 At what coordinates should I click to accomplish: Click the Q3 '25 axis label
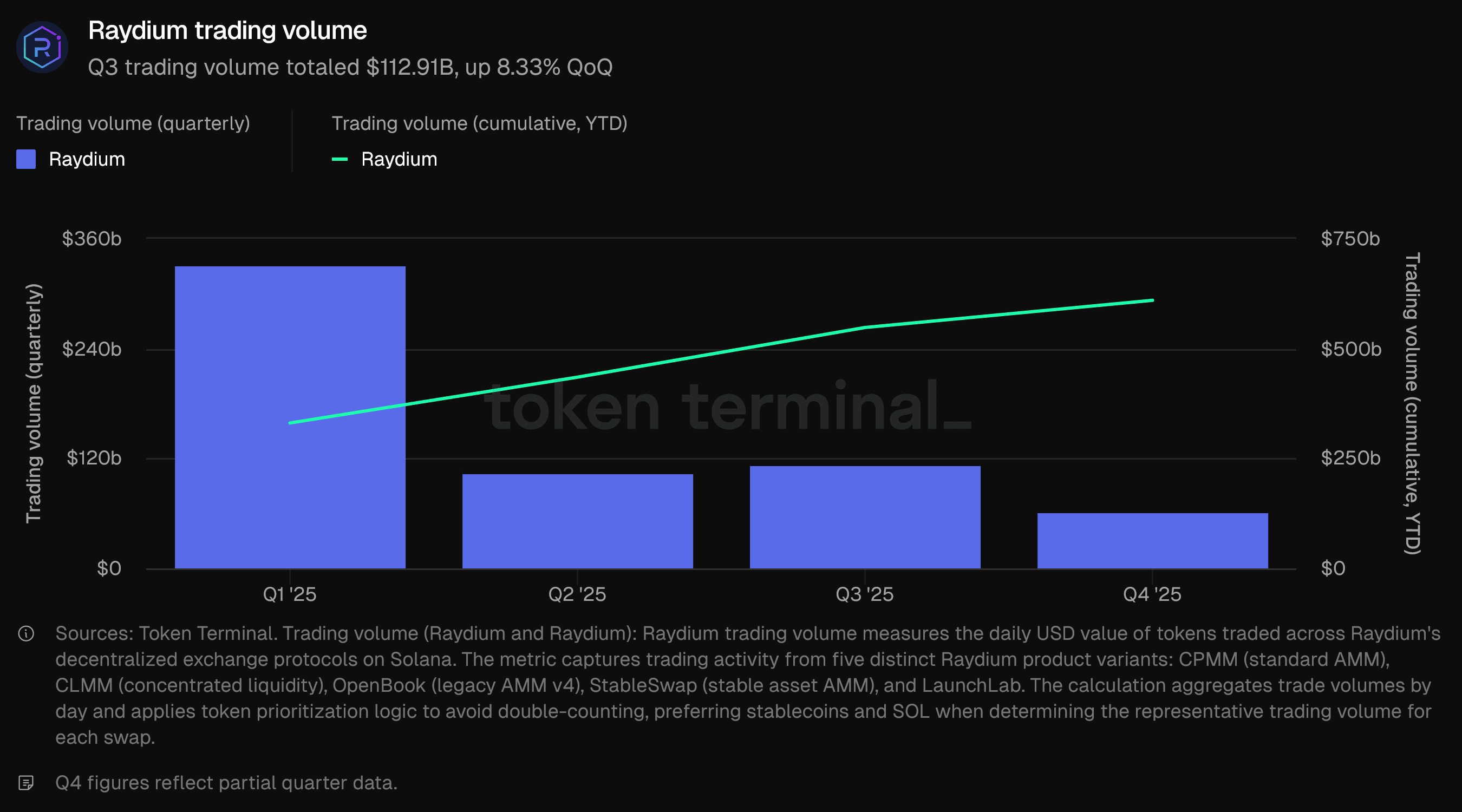pos(865,594)
